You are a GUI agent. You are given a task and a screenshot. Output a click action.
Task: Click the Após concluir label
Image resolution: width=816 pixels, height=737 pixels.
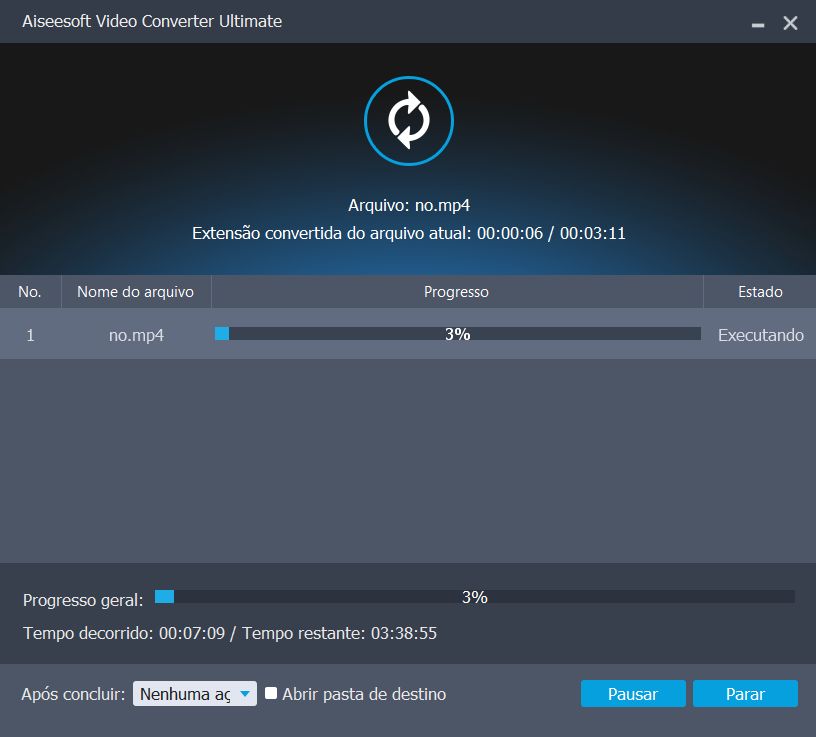click(73, 694)
